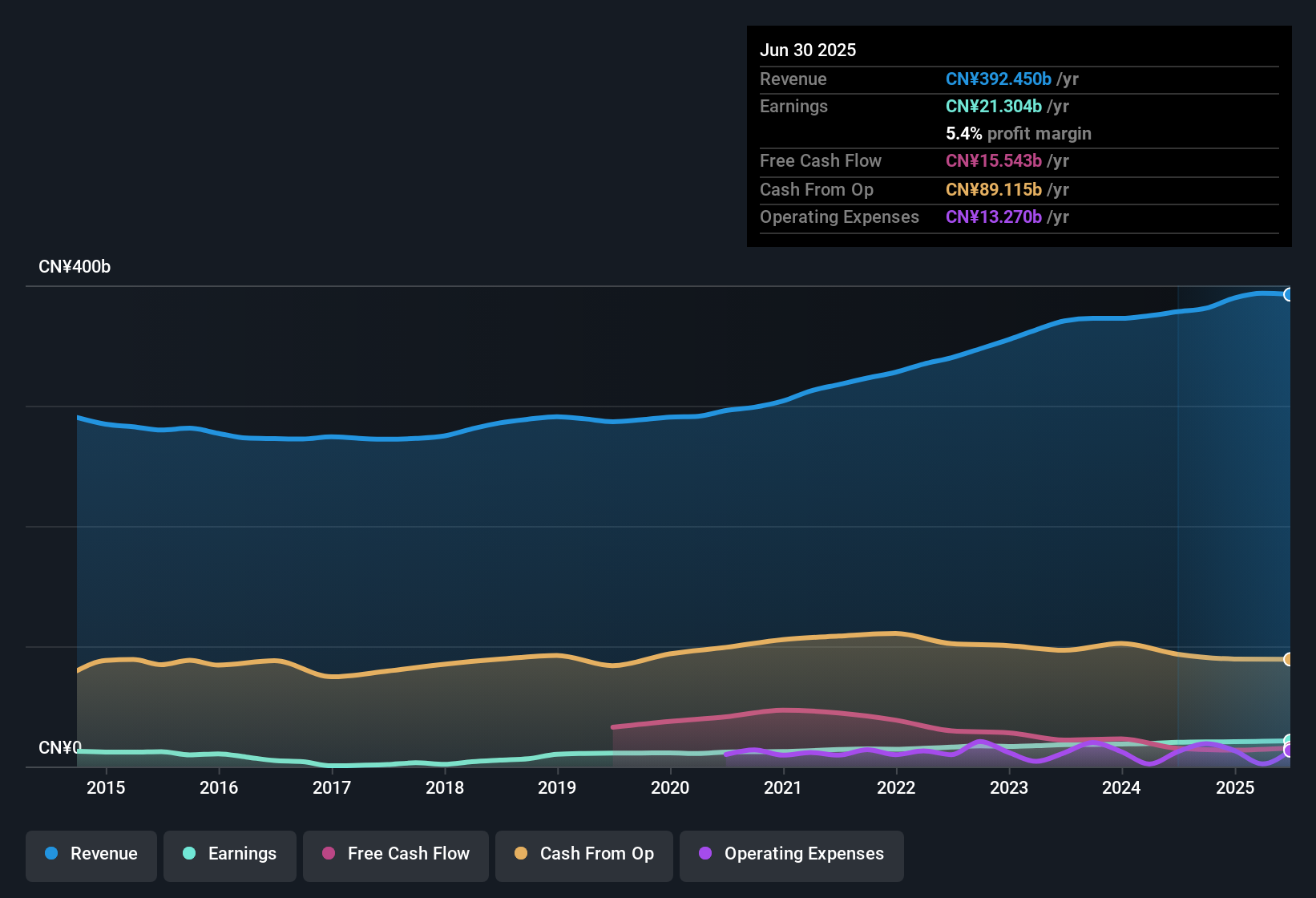
Task: Click the pink Free Cash Flow dot icon
Action: click(x=328, y=854)
